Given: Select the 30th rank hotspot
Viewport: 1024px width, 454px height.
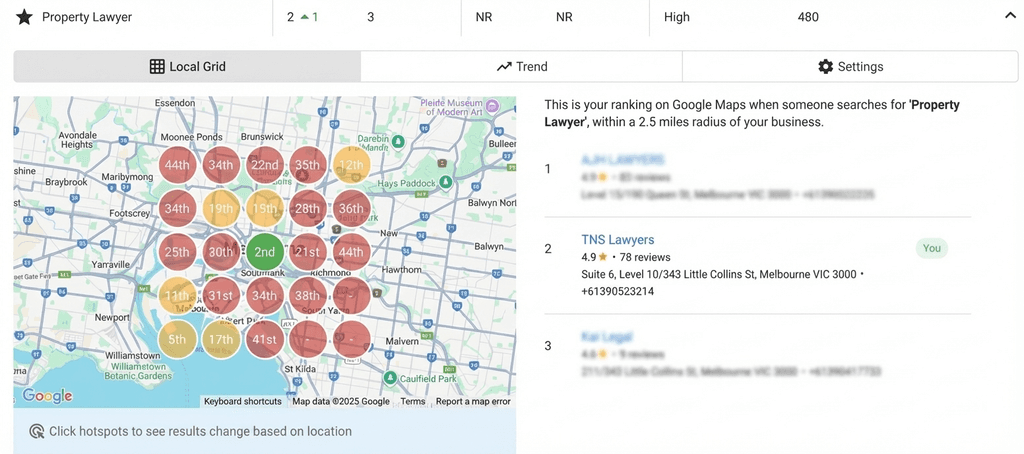Looking at the screenshot, I should 221,252.
